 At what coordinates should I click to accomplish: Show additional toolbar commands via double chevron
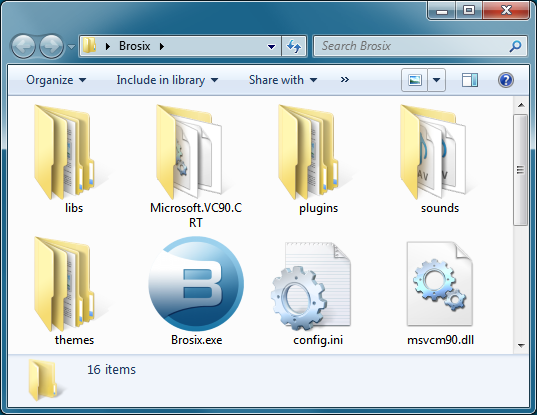pyautogui.click(x=345, y=80)
